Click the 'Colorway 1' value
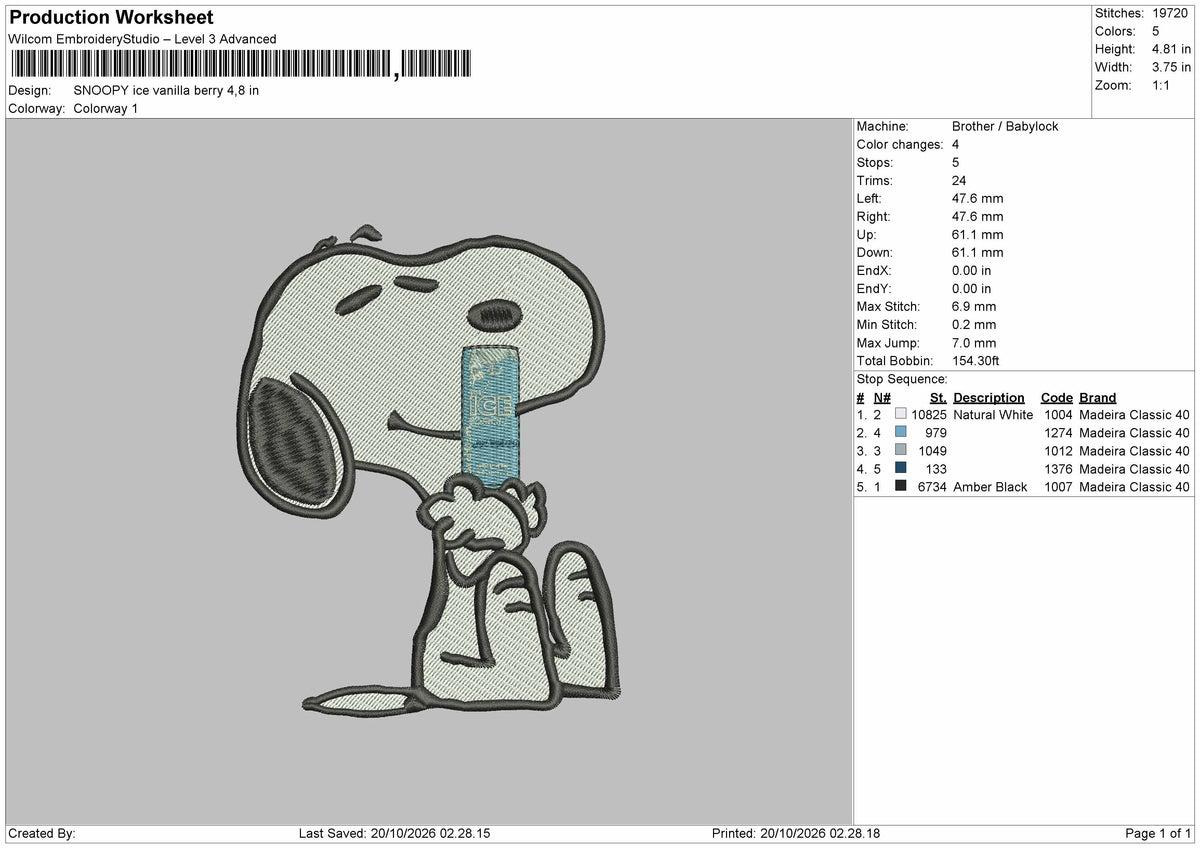The height and width of the screenshot is (848, 1200). point(106,108)
